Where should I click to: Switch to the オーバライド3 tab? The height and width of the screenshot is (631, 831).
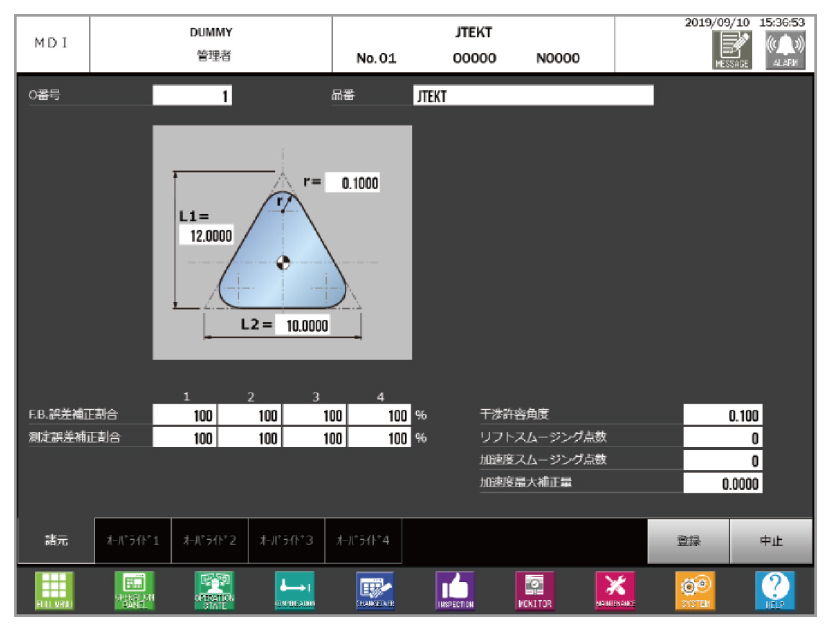pos(287,540)
